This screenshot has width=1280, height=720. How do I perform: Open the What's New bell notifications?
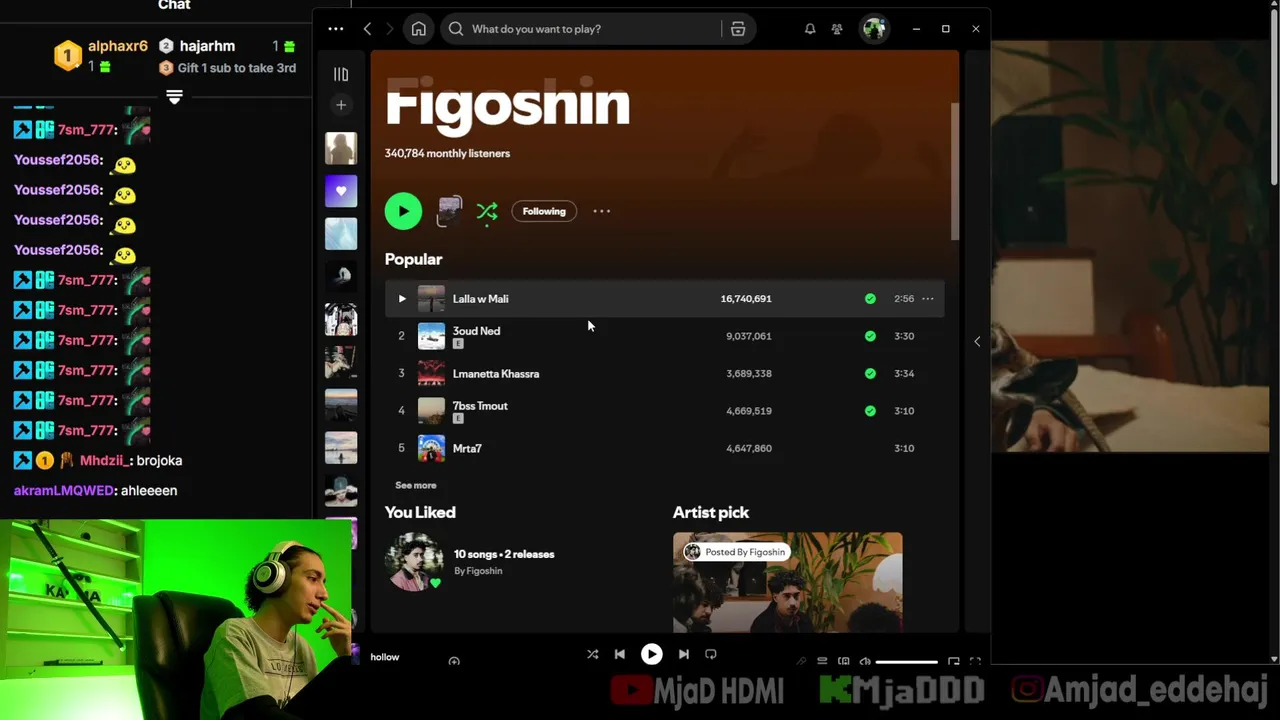coord(810,29)
